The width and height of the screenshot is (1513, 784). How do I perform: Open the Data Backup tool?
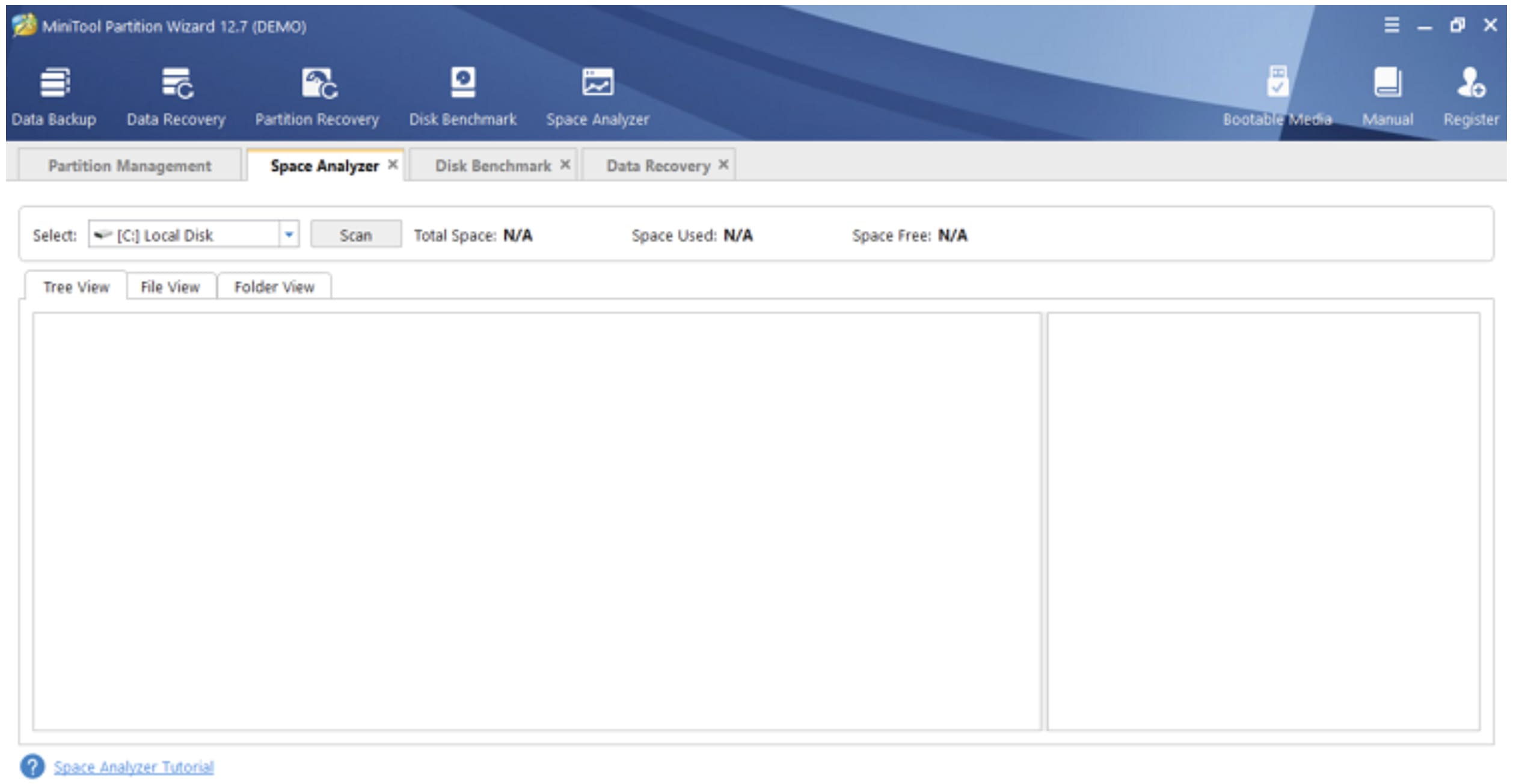point(54,96)
